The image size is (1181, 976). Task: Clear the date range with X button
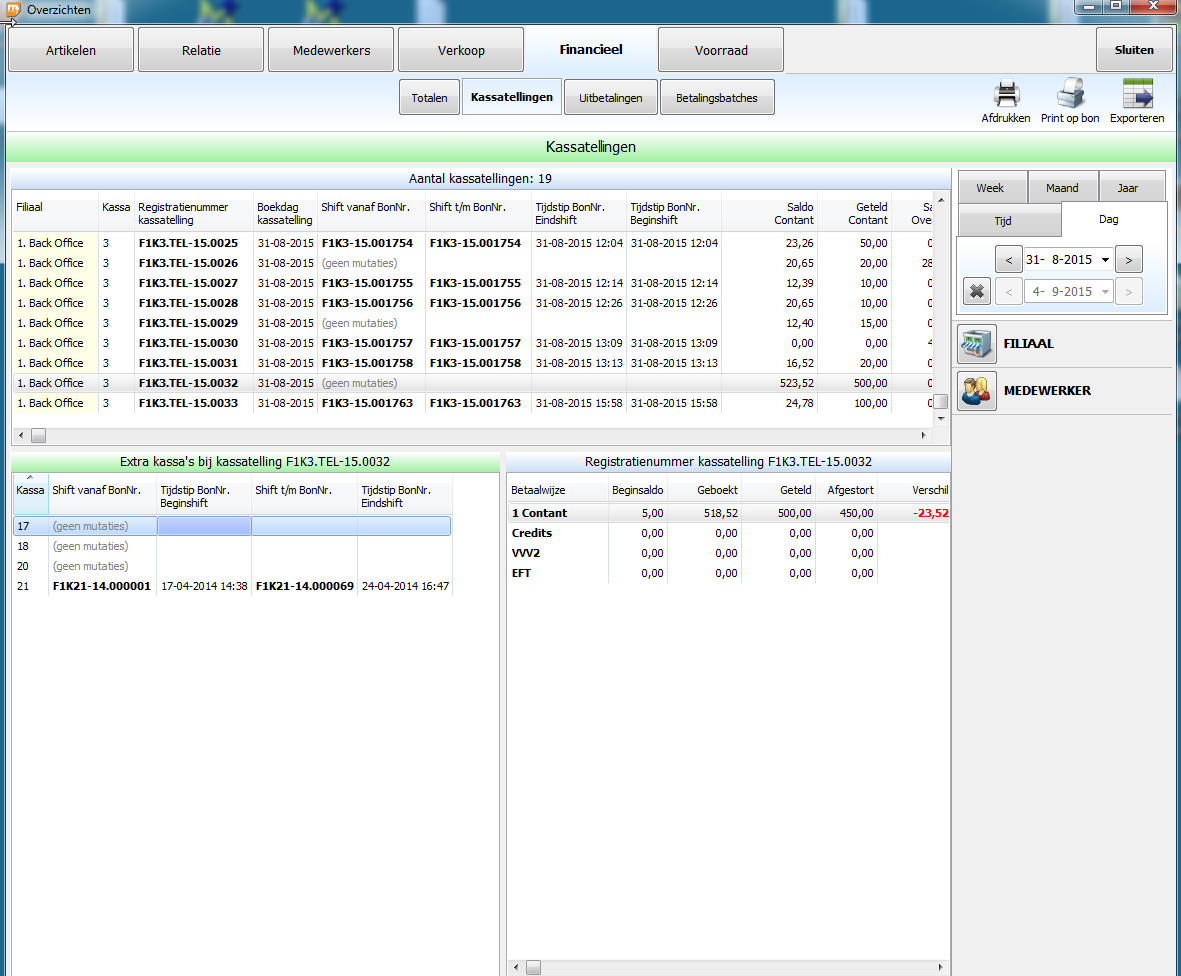[977, 292]
